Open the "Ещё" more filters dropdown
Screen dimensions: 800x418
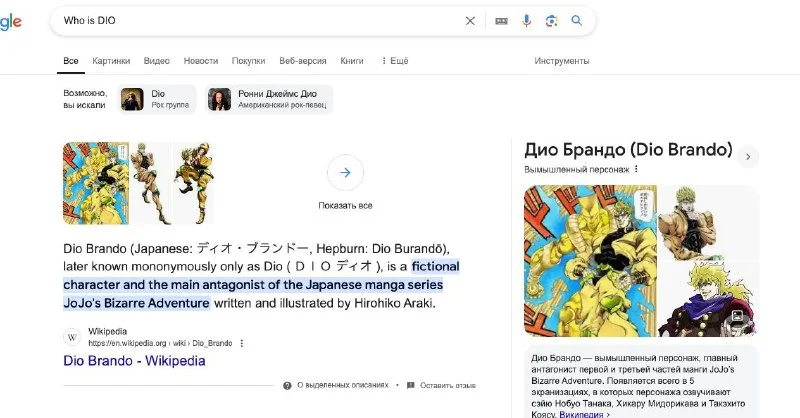[x=394, y=61]
